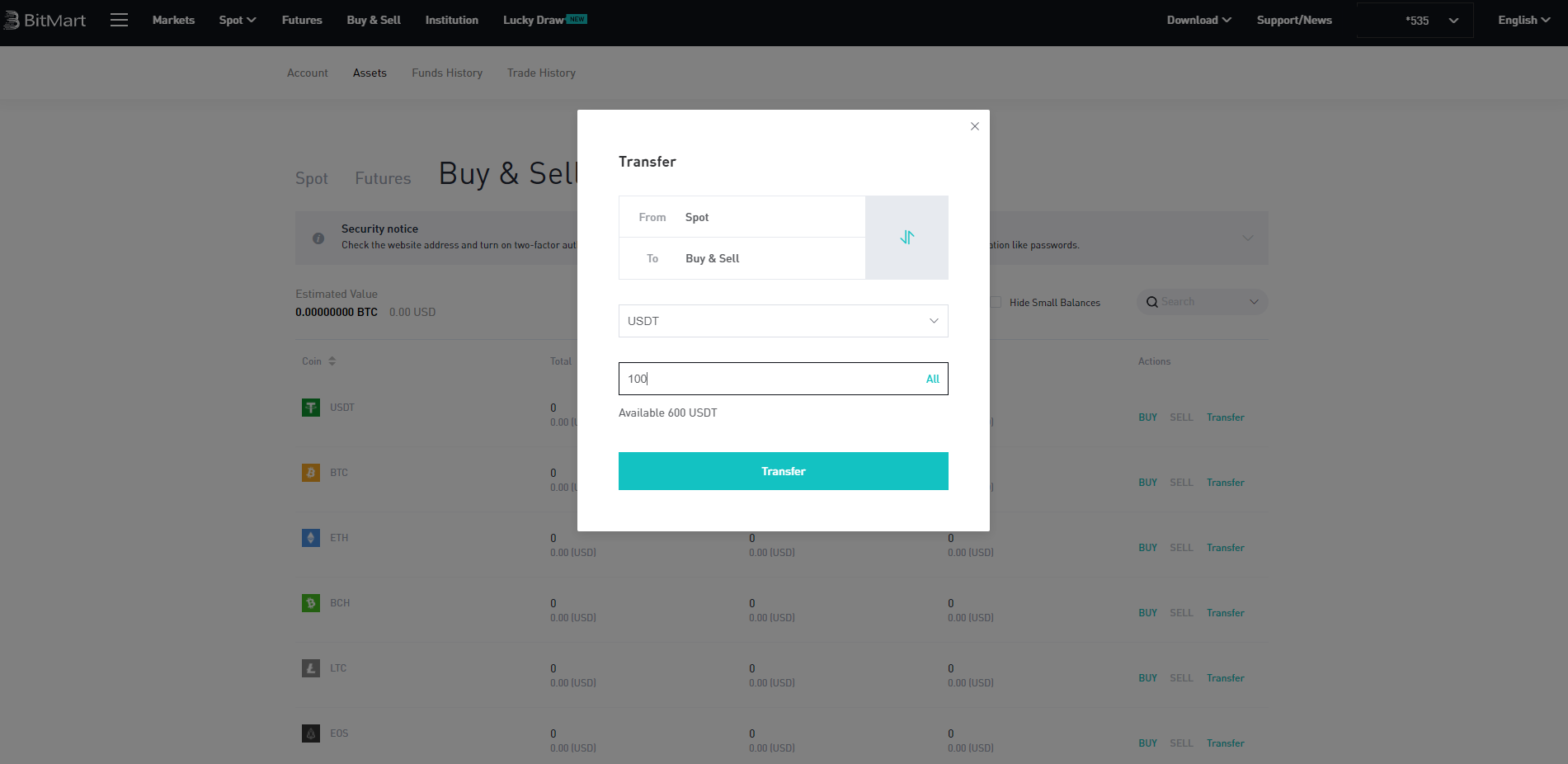Open Buy & Sell in top navigation

click(x=374, y=20)
